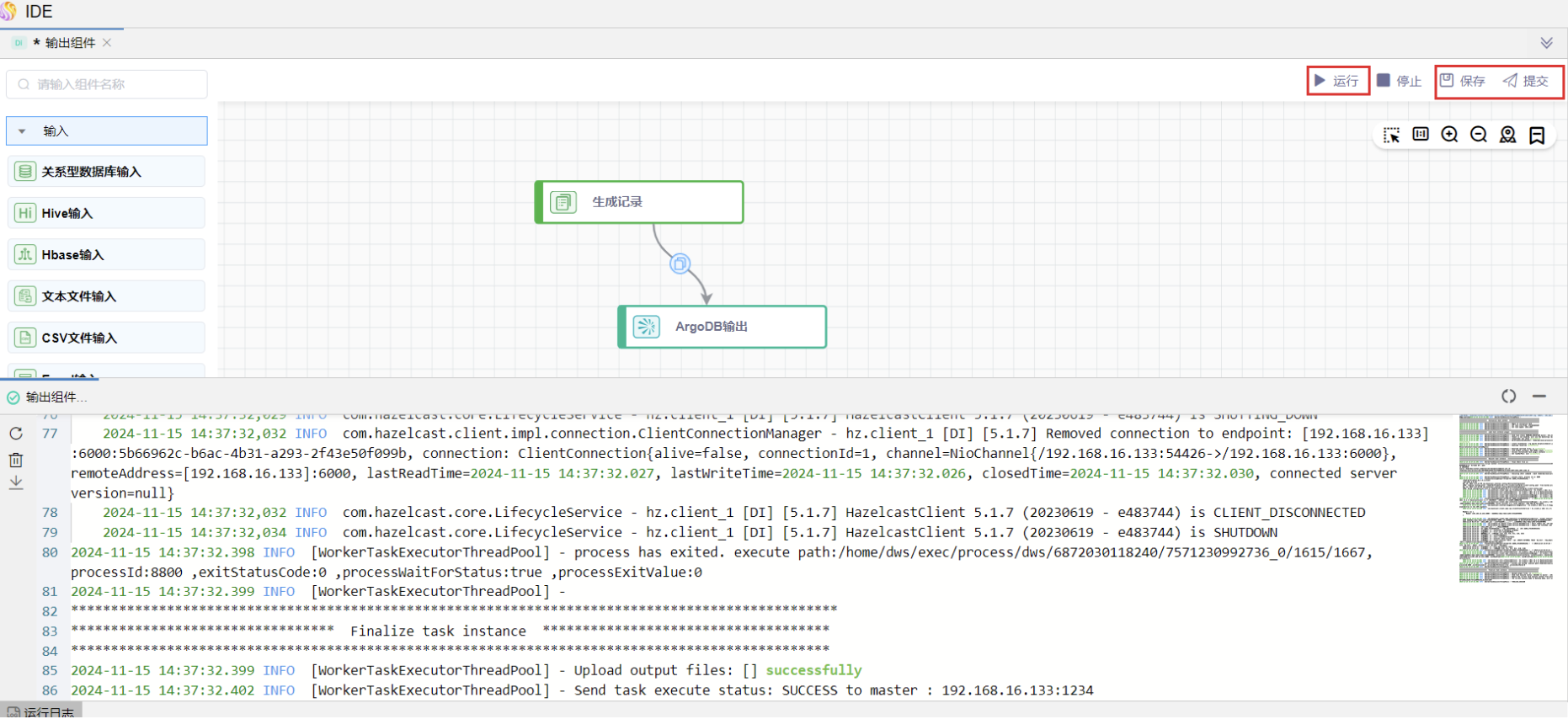Click the fit-to-actual-size canvas icon

pyautogui.click(x=1421, y=135)
